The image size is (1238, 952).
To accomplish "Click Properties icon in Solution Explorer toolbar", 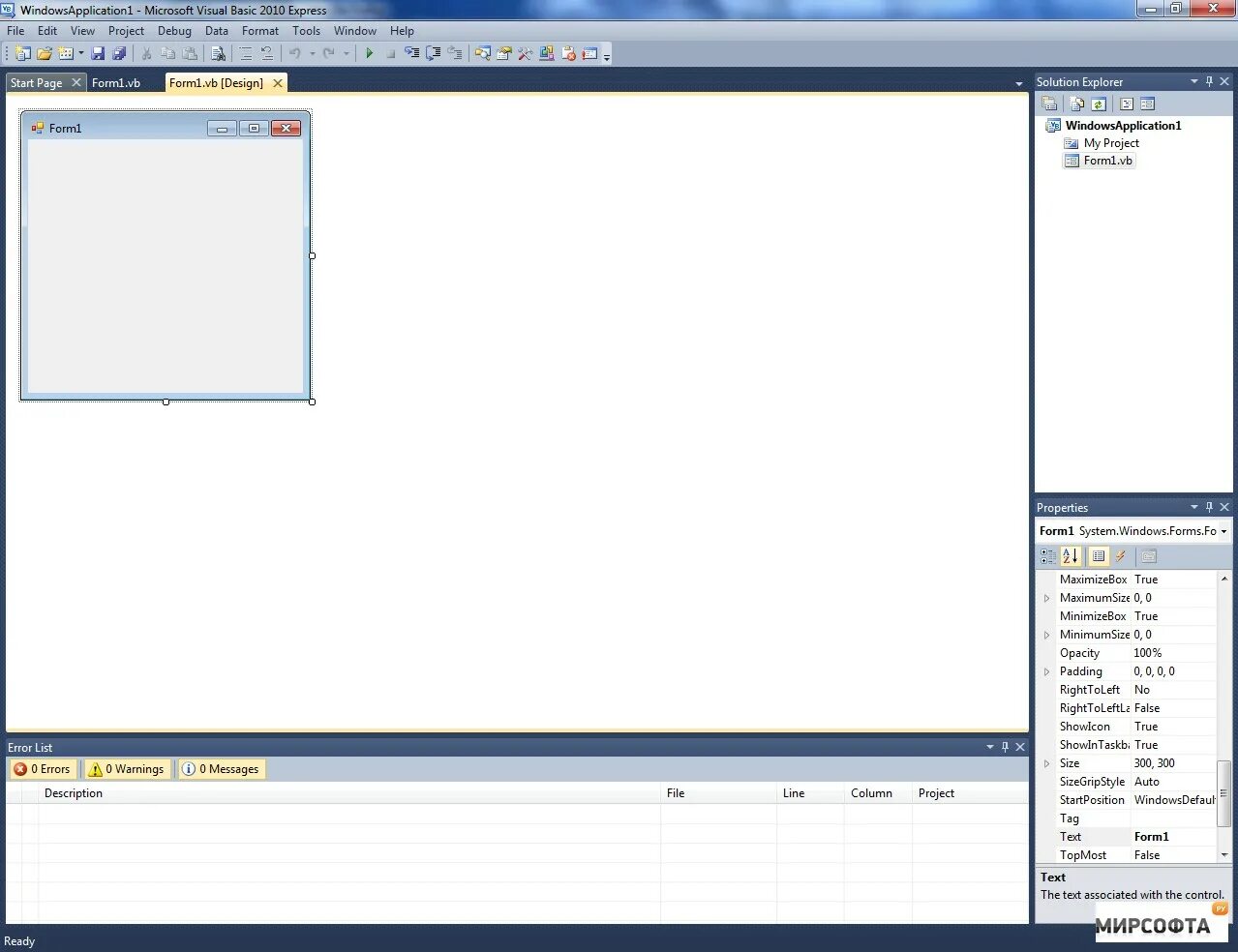I will (x=1049, y=104).
